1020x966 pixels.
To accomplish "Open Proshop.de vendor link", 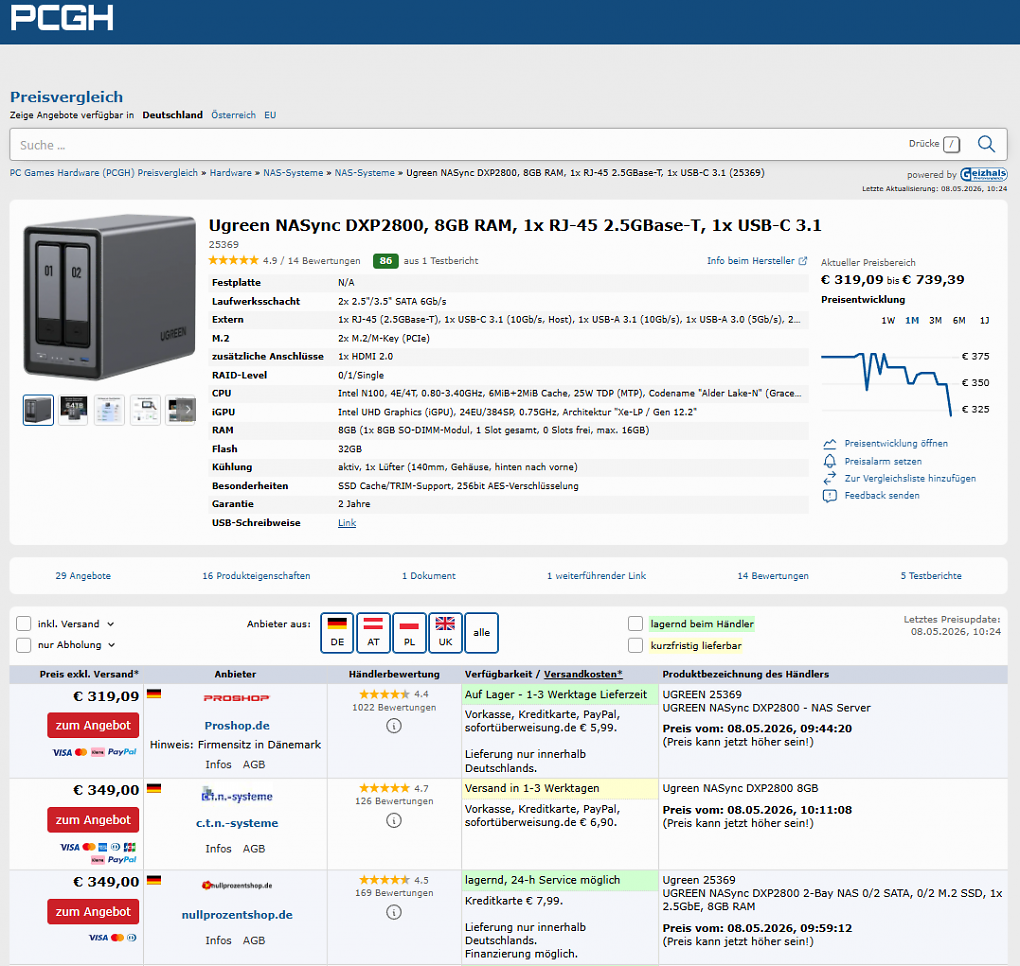I will pos(237,726).
